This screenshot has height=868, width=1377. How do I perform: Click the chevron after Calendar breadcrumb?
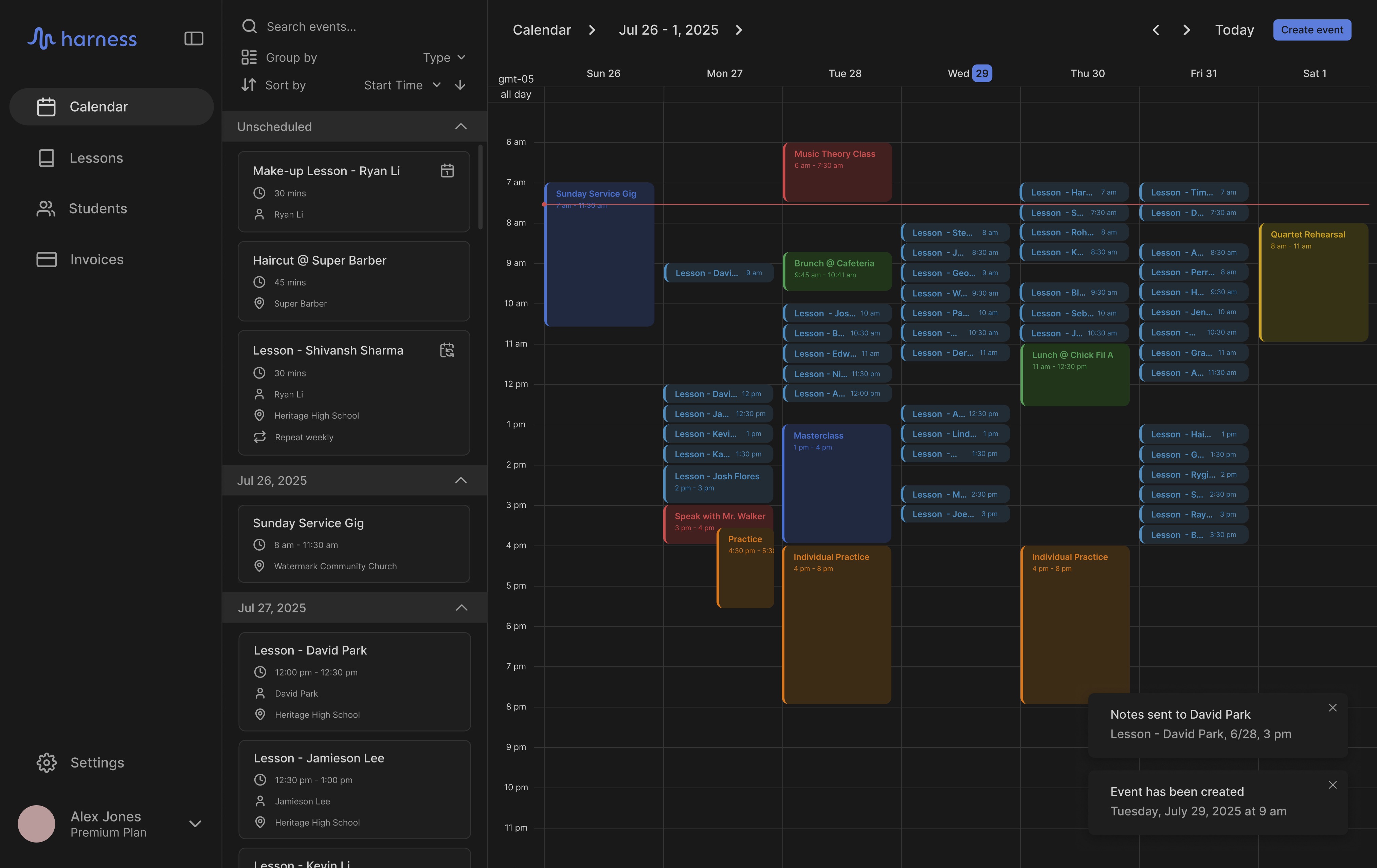coord(592,30)
